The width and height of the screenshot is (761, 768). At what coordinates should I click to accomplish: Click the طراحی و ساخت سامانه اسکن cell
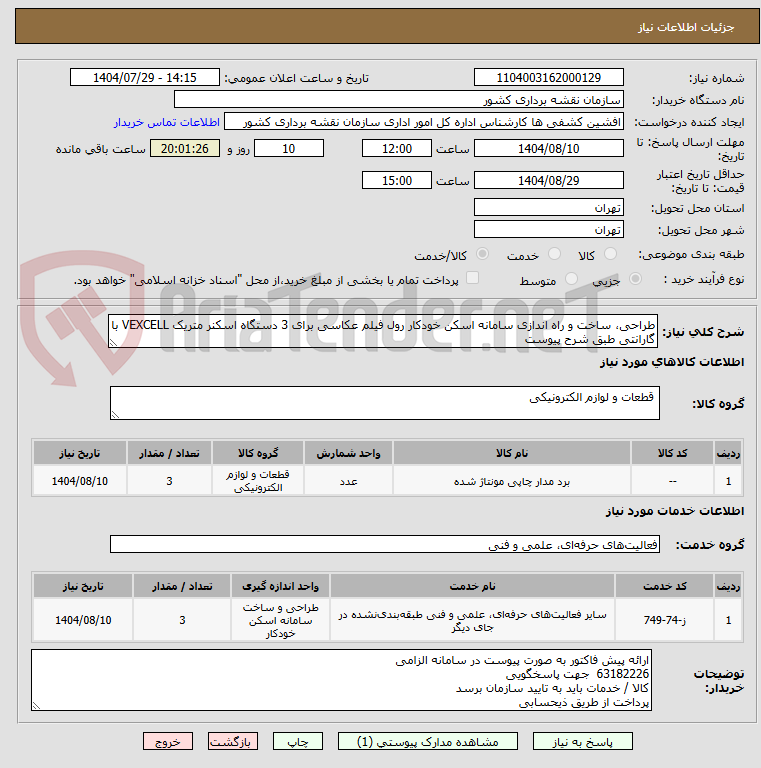[x=280, y=620]
